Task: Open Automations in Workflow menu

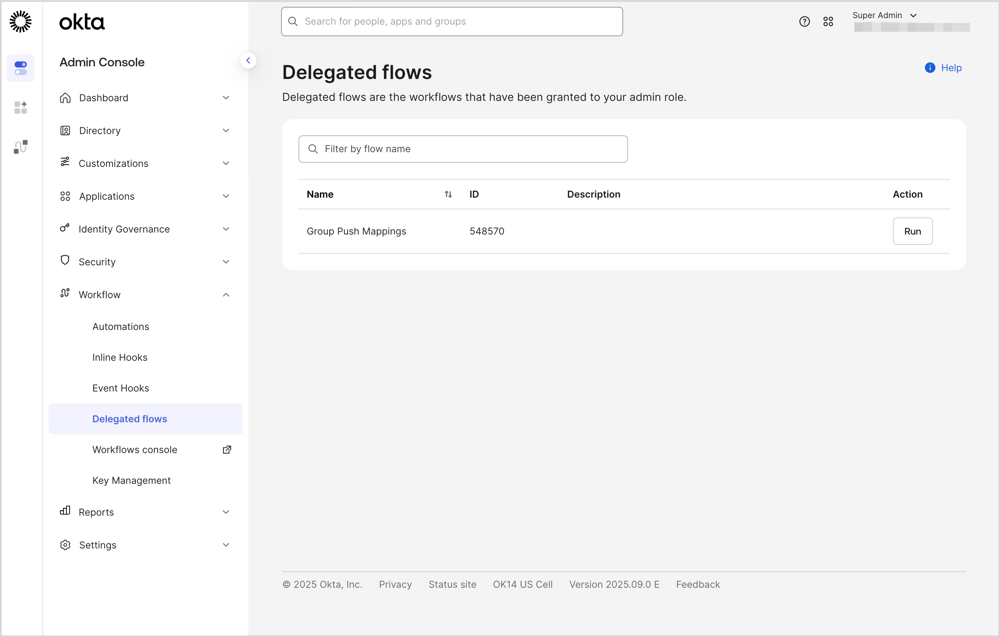Action: (x=121, y=326)
